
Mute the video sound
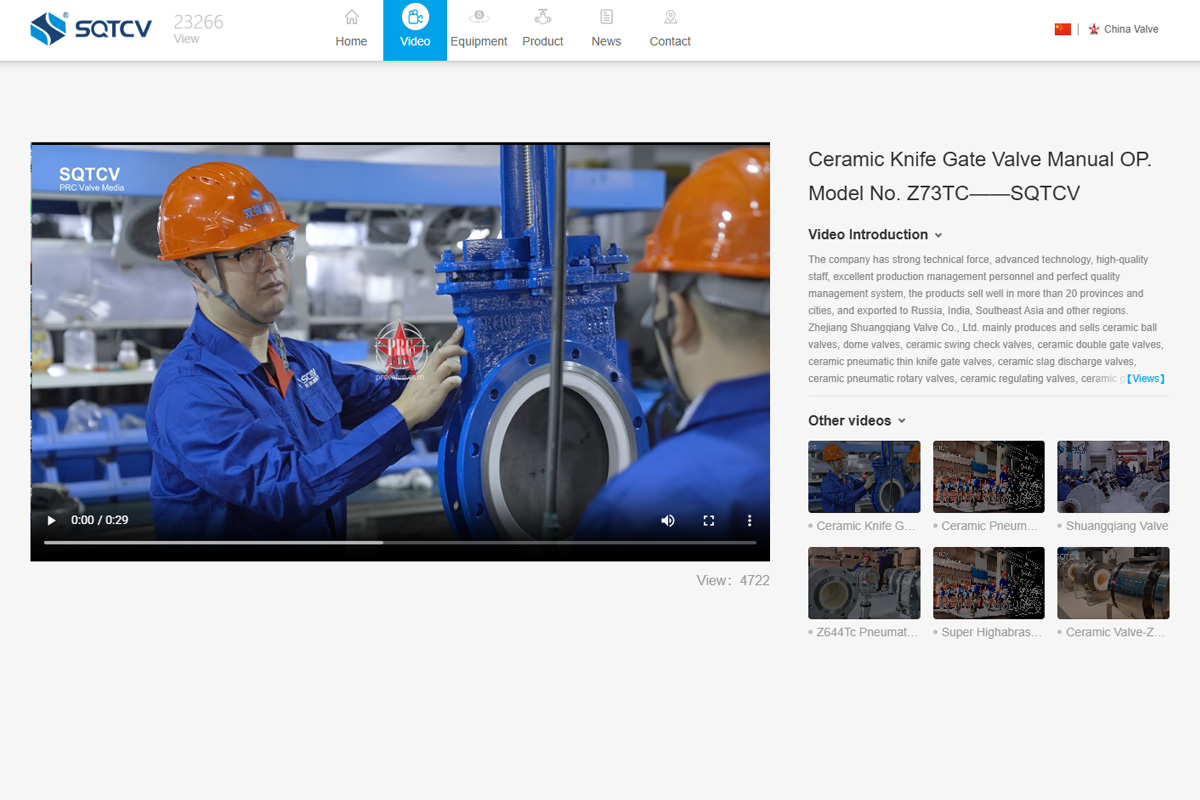click(668, 520)
